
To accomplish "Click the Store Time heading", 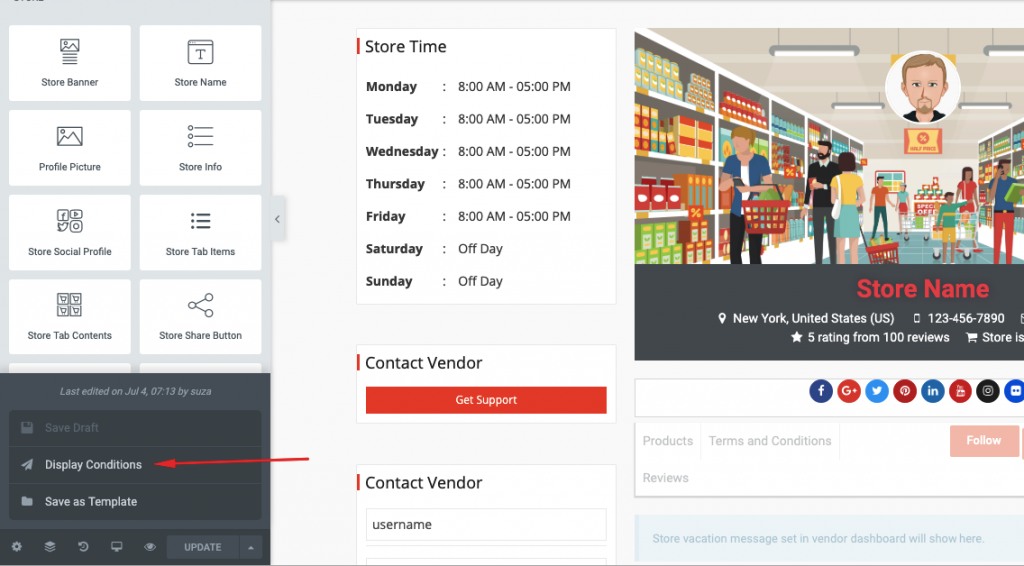I will pyautogui.click(x=406, y=46).
